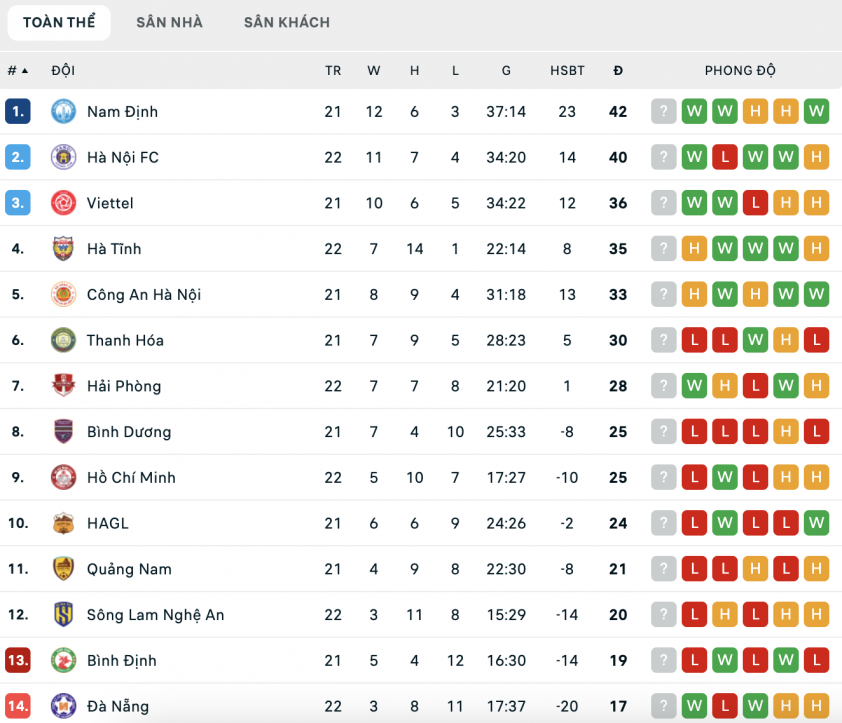Sort by points column Đ

618,70
